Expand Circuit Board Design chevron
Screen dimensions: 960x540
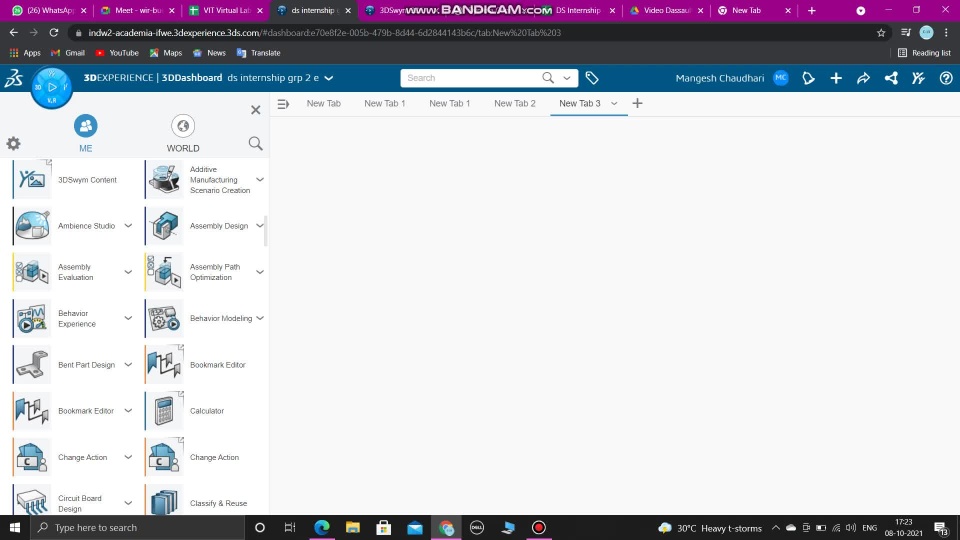coord(128,503)
